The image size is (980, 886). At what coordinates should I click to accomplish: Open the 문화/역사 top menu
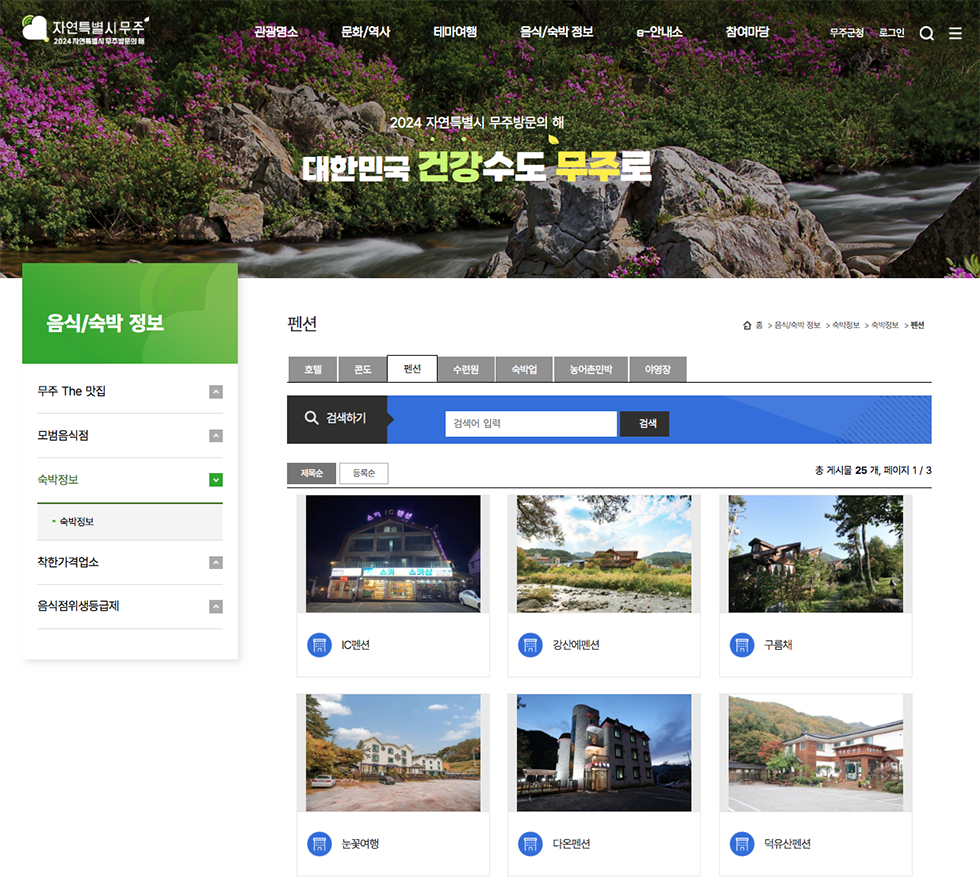click(x=366, y=31)
